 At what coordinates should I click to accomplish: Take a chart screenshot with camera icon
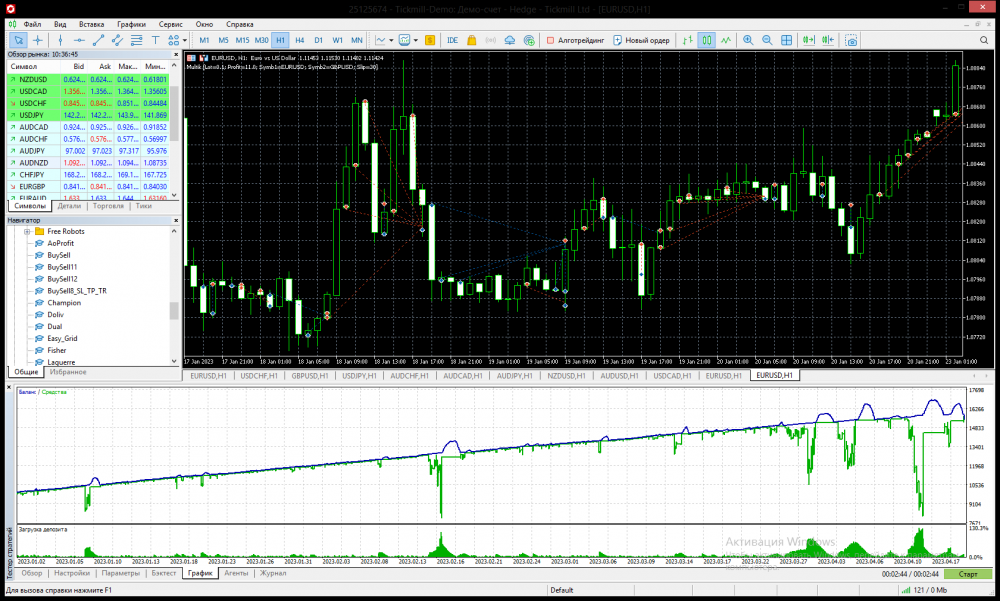[x=851, y=40]
